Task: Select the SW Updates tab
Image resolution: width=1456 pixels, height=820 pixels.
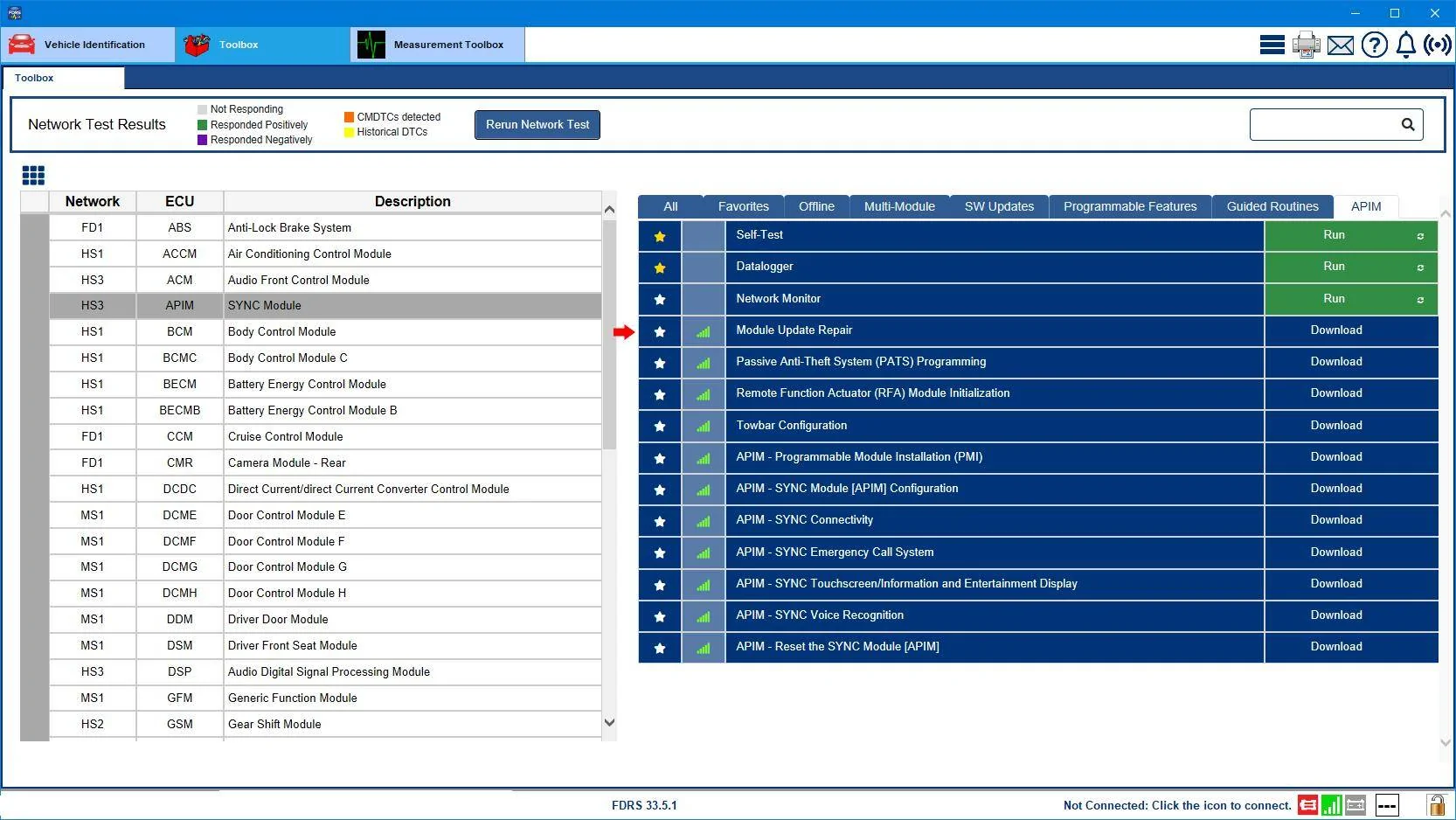Action: [x=999, y=207]
